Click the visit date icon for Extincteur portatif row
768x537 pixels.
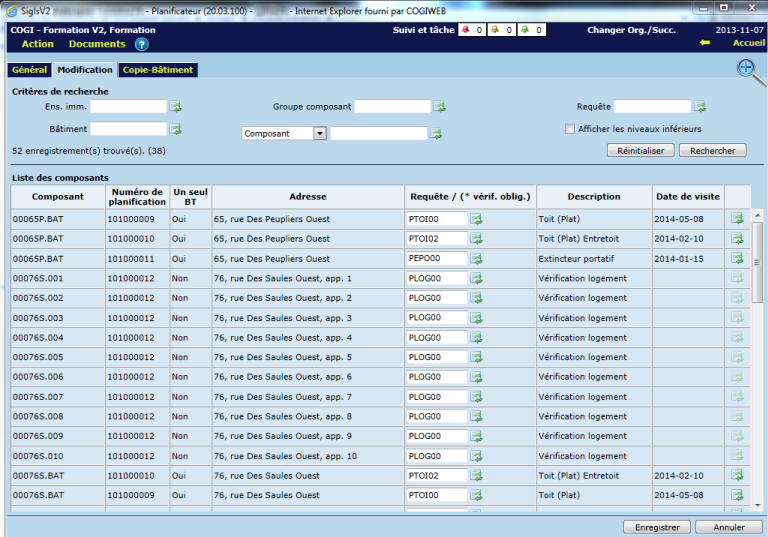click(737, 258)
